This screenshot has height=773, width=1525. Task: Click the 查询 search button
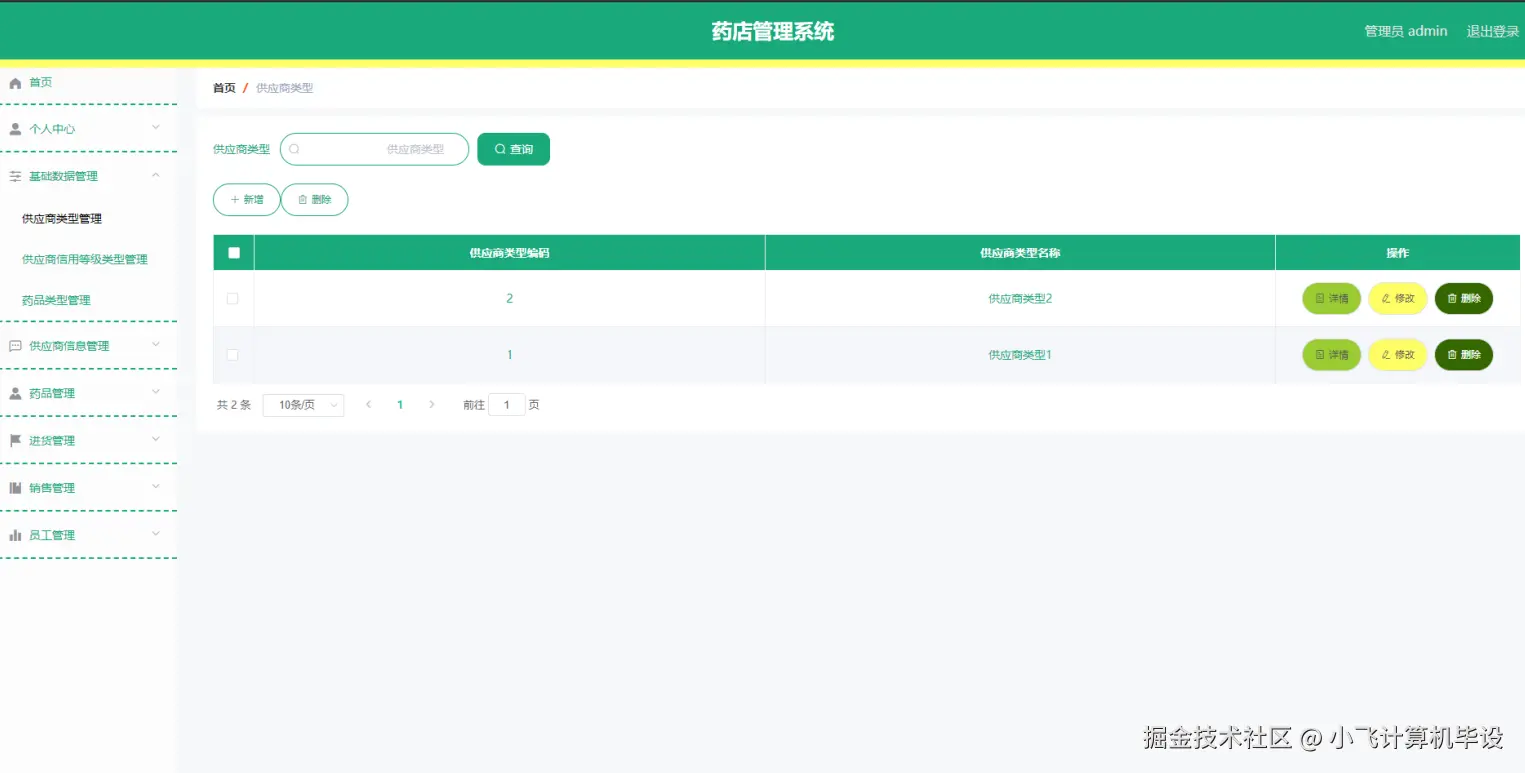coord(514,149)
